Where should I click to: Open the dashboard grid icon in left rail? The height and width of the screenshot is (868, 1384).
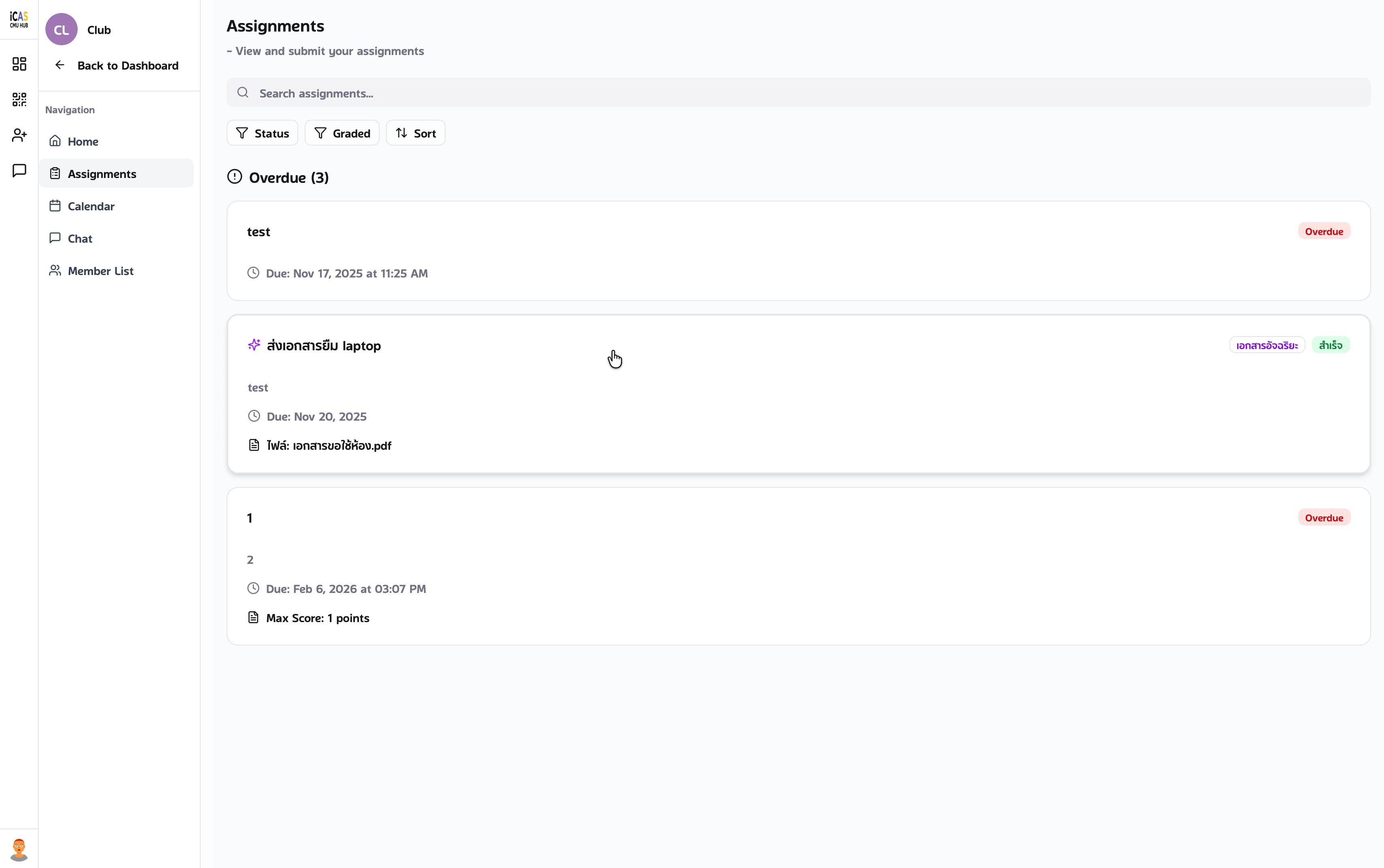[x=19, y=64]
